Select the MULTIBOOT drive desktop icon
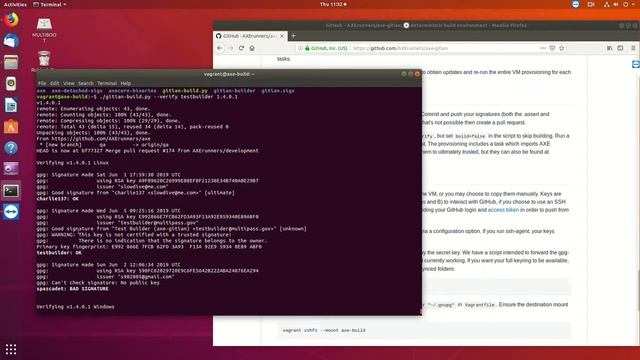Viewport: 640px width, 360px height. click(x=44, y=30)
